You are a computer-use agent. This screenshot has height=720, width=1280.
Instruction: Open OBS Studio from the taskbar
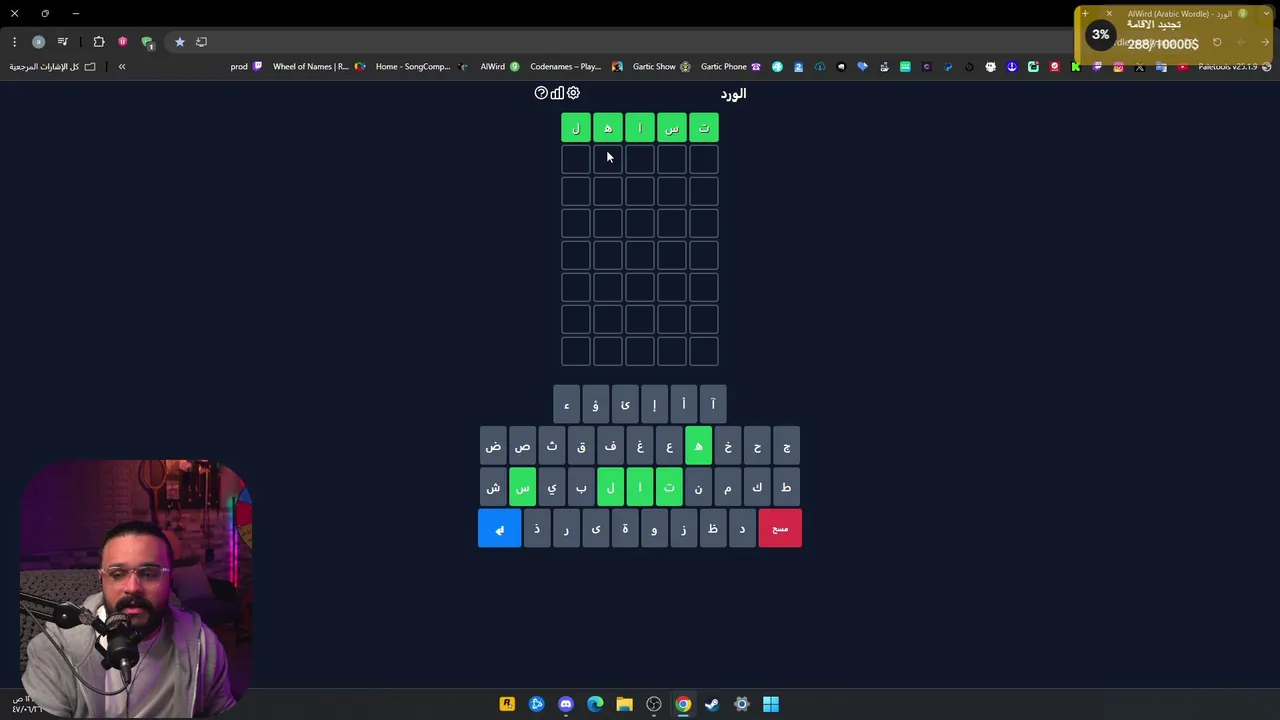point(654,704)
